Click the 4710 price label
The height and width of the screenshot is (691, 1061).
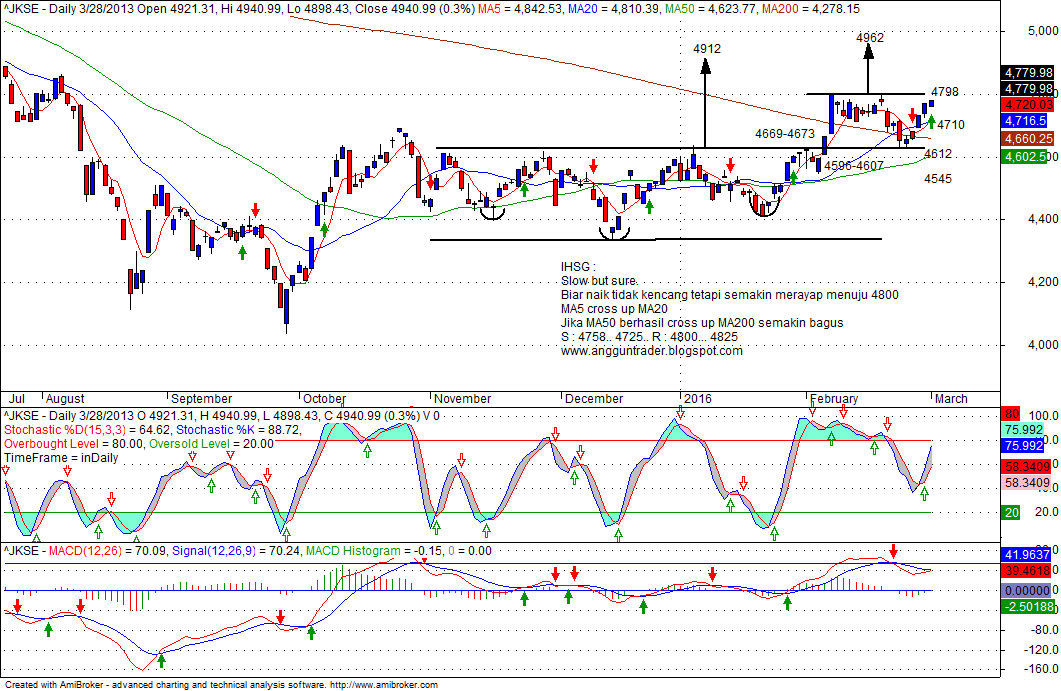coord(951,125)
